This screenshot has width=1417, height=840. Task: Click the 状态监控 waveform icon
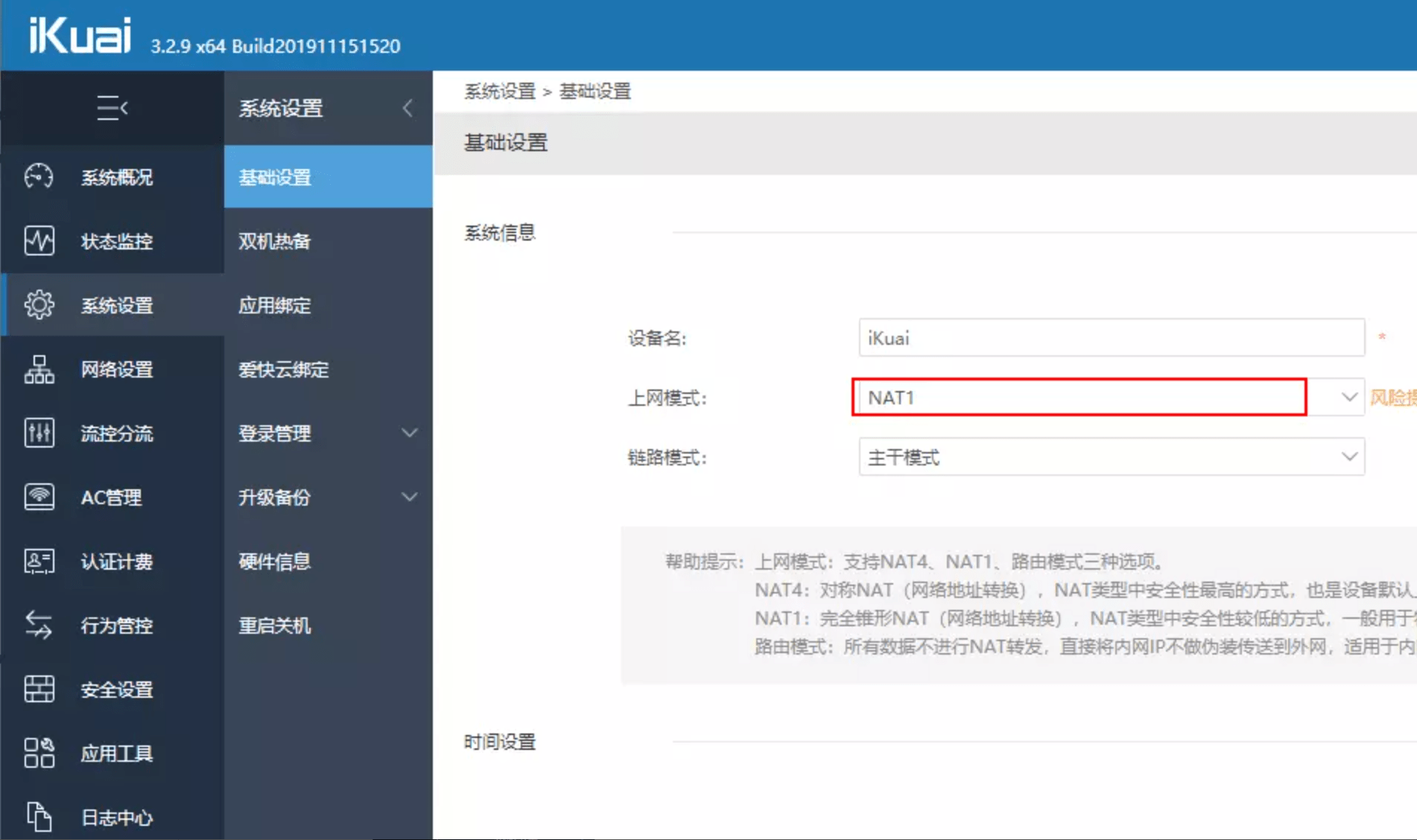39,241
